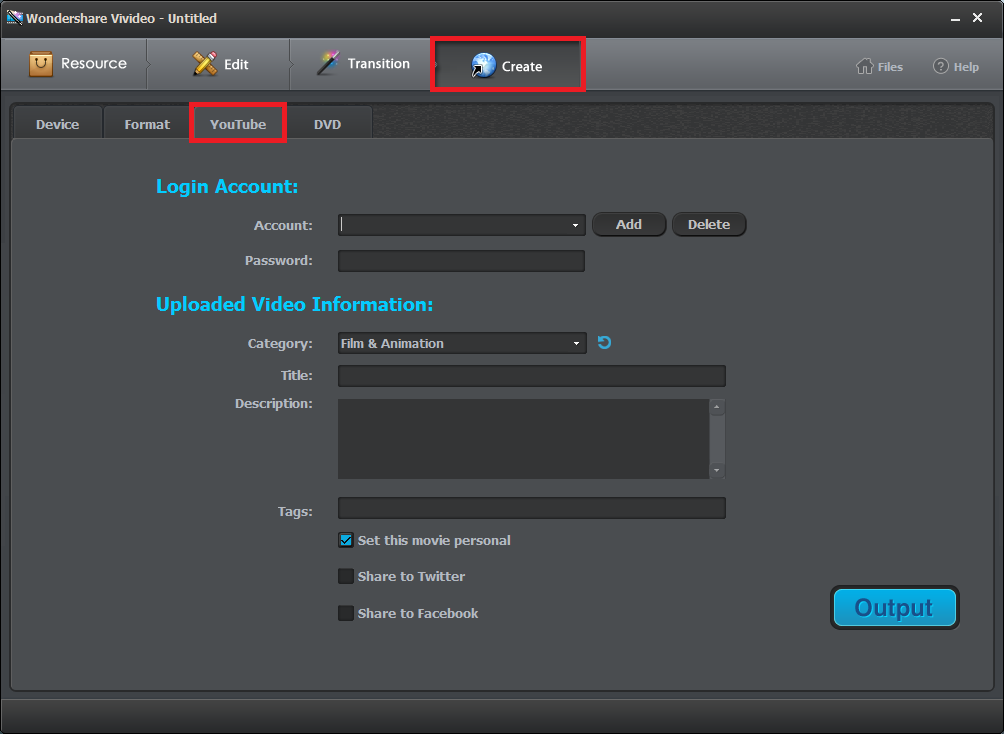
Task: Click the 'Login Account:' heading
Action: pos(227,186)
